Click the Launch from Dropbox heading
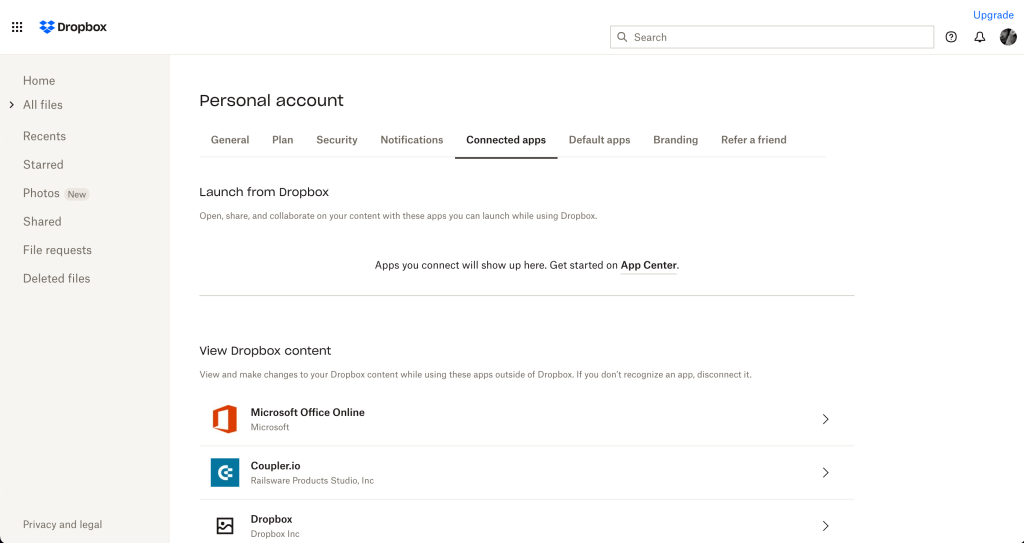 click(264, 192)
